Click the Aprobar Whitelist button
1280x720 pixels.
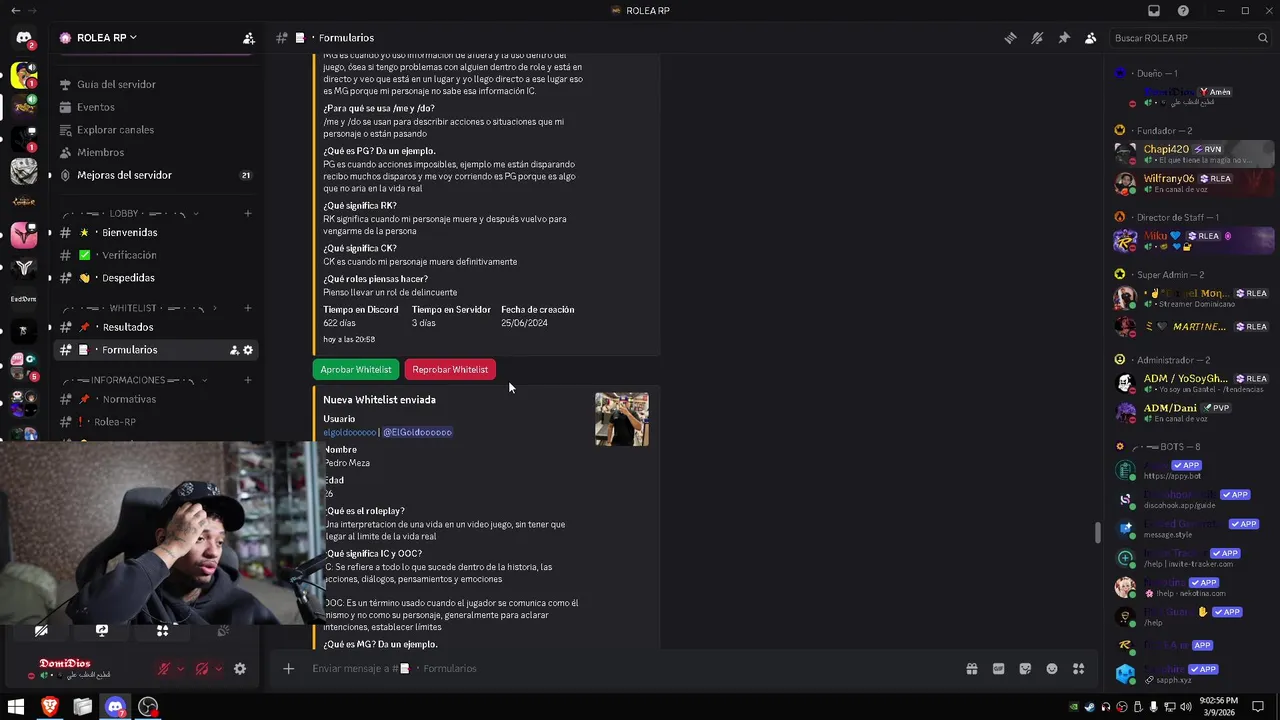click(x=356, y=369)
